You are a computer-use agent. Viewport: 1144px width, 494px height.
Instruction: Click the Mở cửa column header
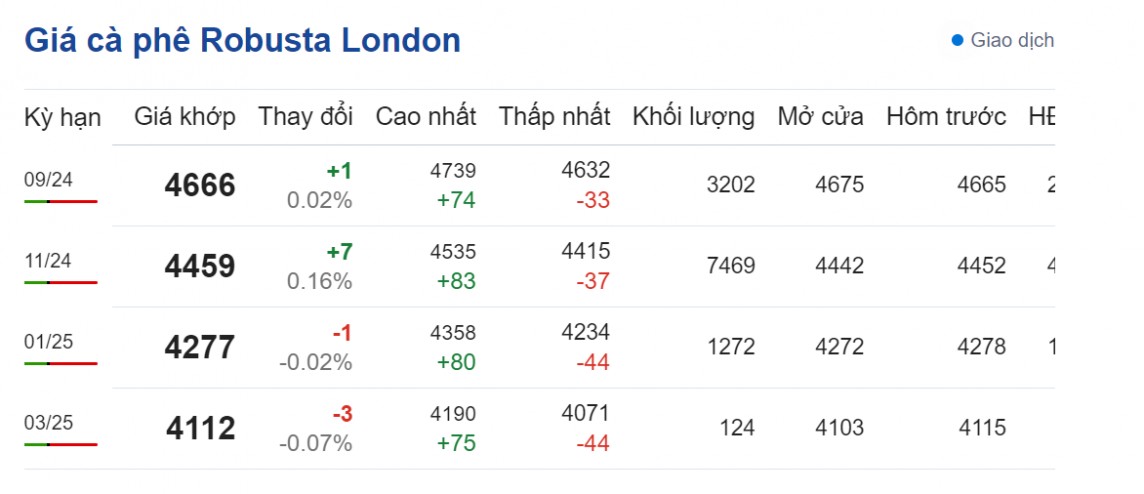[x=820, y=116]
